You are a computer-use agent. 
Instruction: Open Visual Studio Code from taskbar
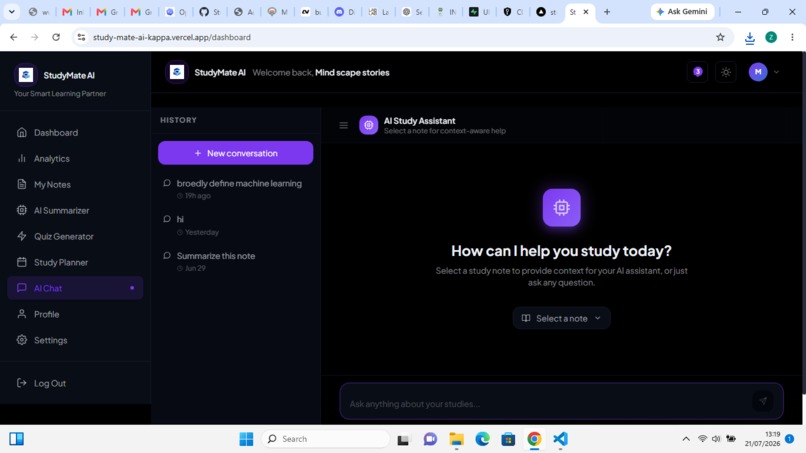point(560,439)
